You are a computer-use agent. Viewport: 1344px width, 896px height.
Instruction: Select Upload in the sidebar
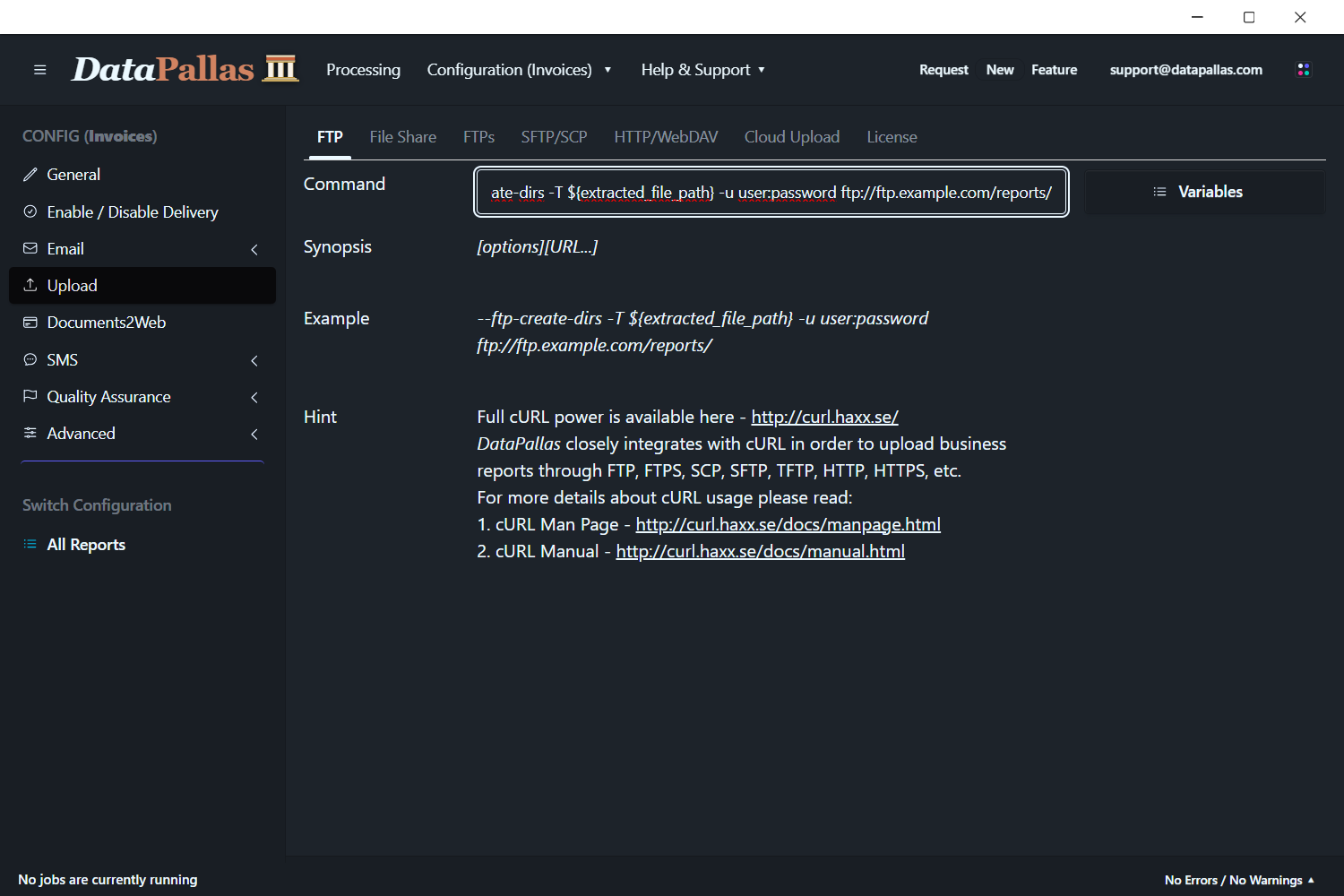142,285
